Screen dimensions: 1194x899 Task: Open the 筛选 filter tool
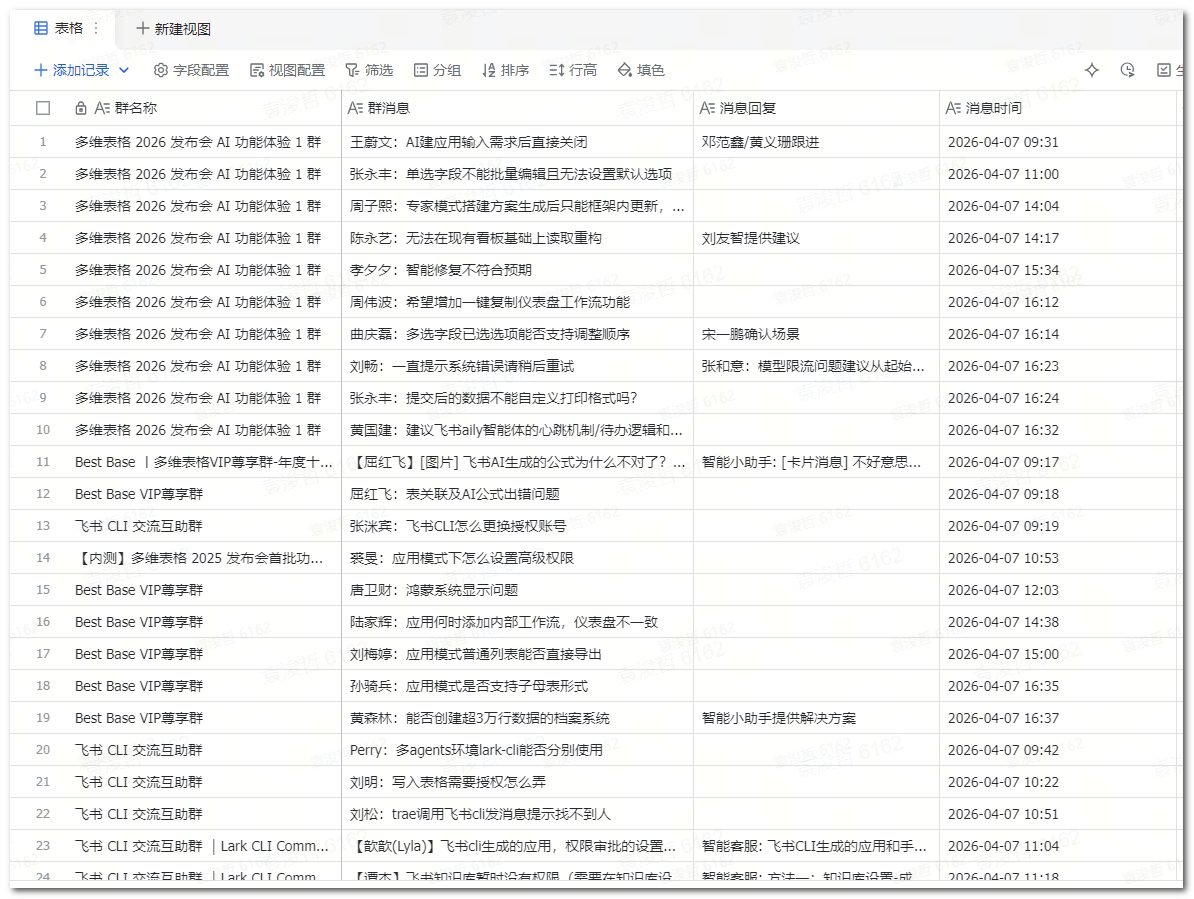(369, 70)
